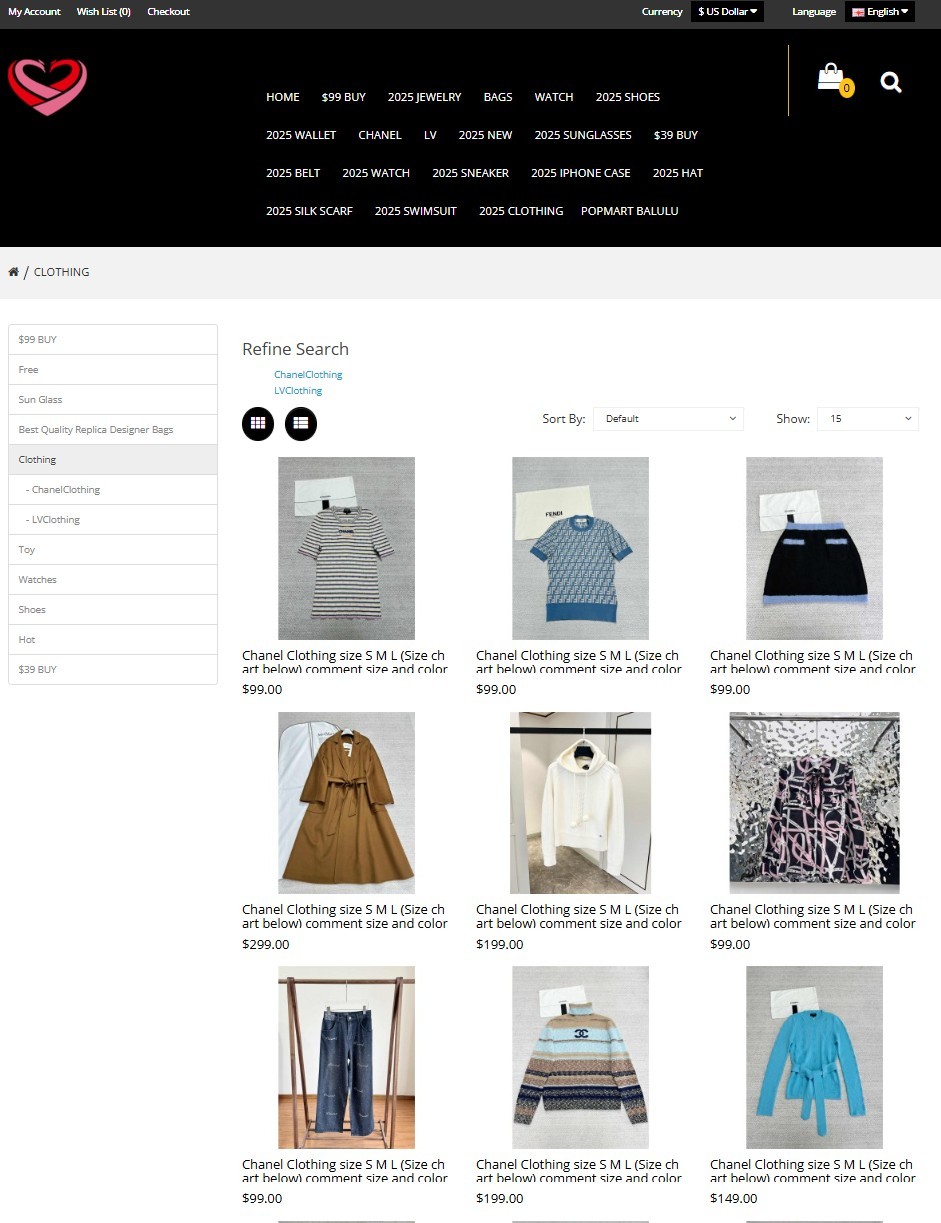Image resolution: width=941 pixels, height=1223 pixels.
Task: Open the Wish List (0) link
Action: [x=104, y=12]
